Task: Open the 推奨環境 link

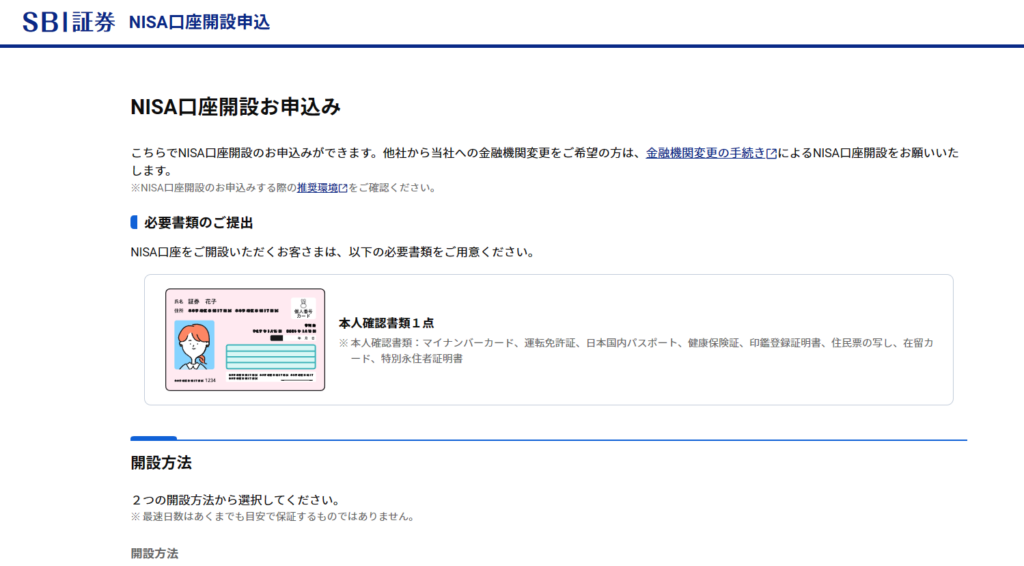Action: click(317, 187)
